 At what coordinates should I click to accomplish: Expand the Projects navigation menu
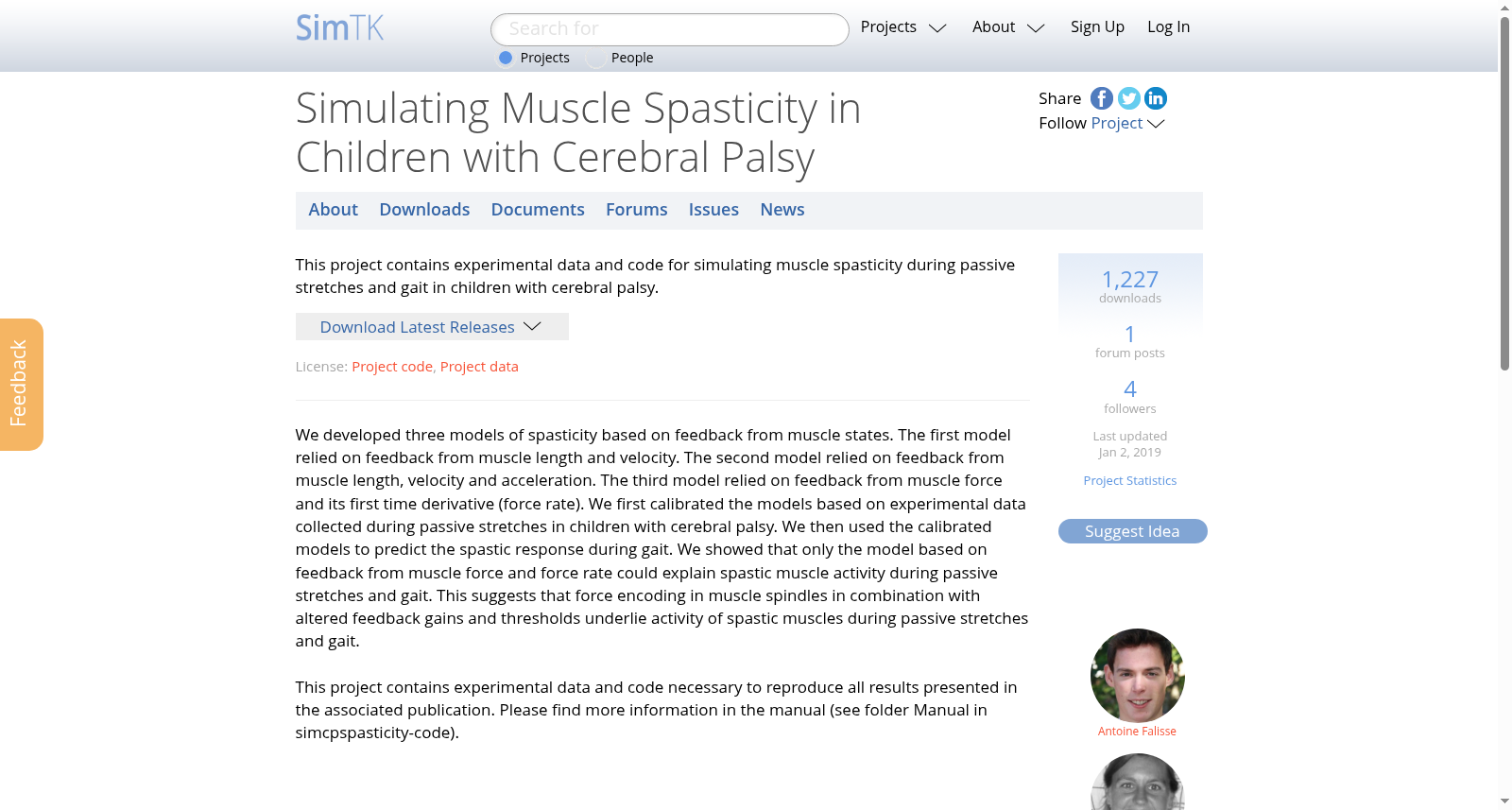(903, 27)
